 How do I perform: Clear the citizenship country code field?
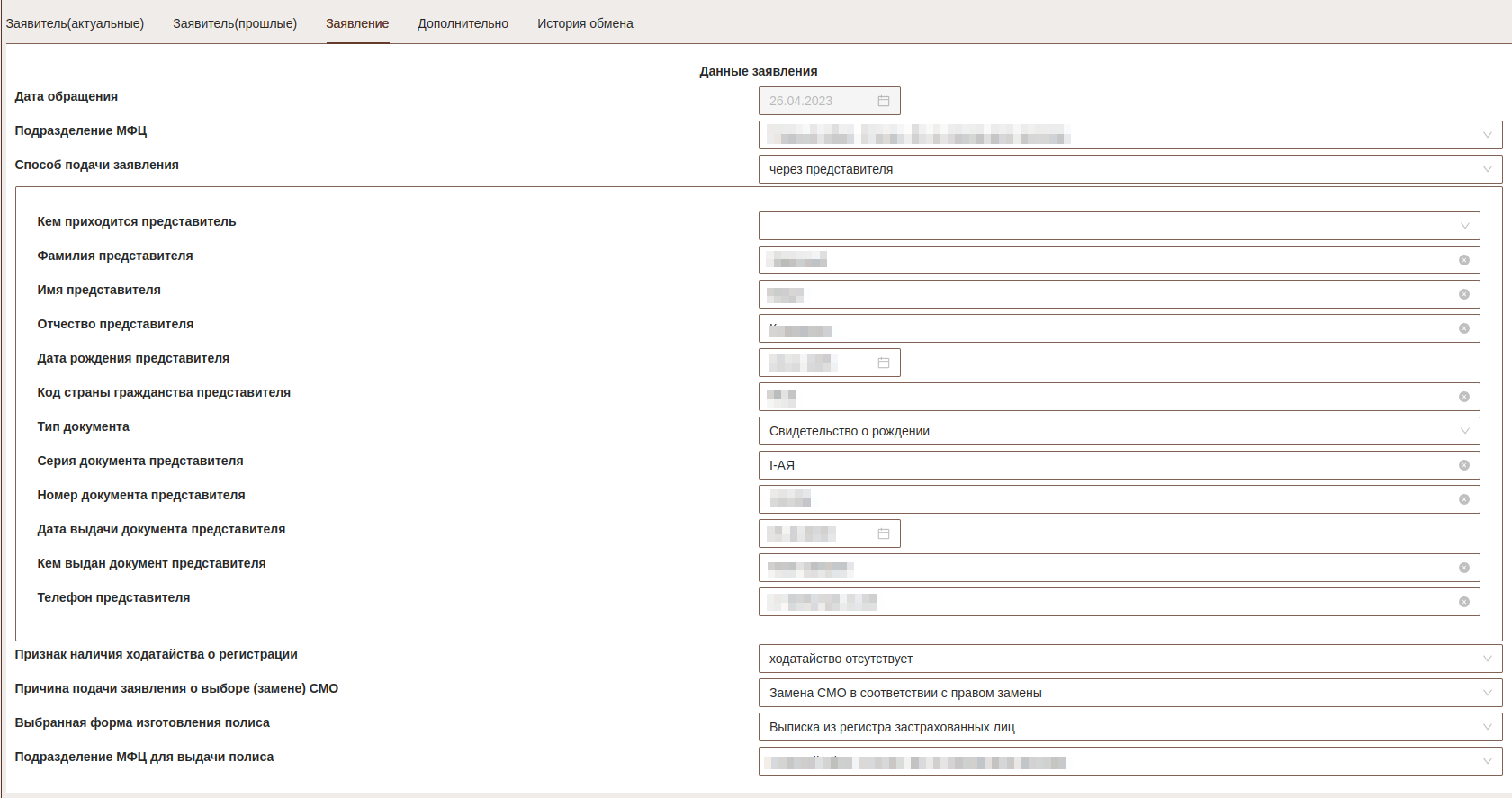[x=1463, y=397]
